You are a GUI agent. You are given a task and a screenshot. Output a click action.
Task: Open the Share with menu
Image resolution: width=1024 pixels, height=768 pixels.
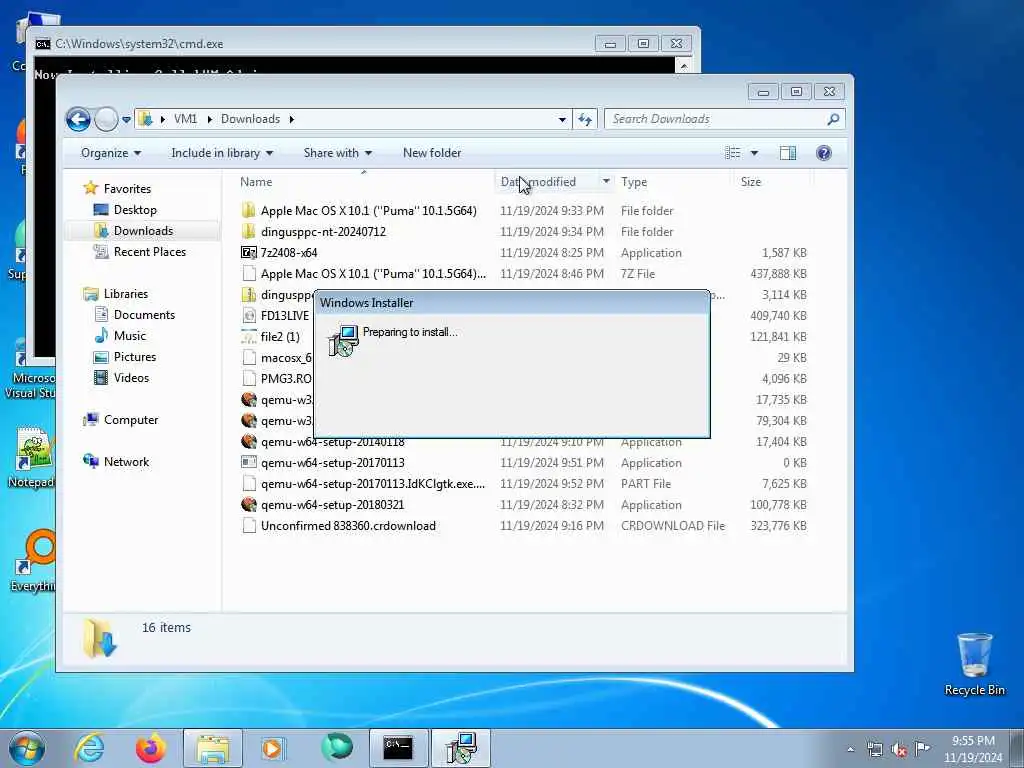[337, 153]
